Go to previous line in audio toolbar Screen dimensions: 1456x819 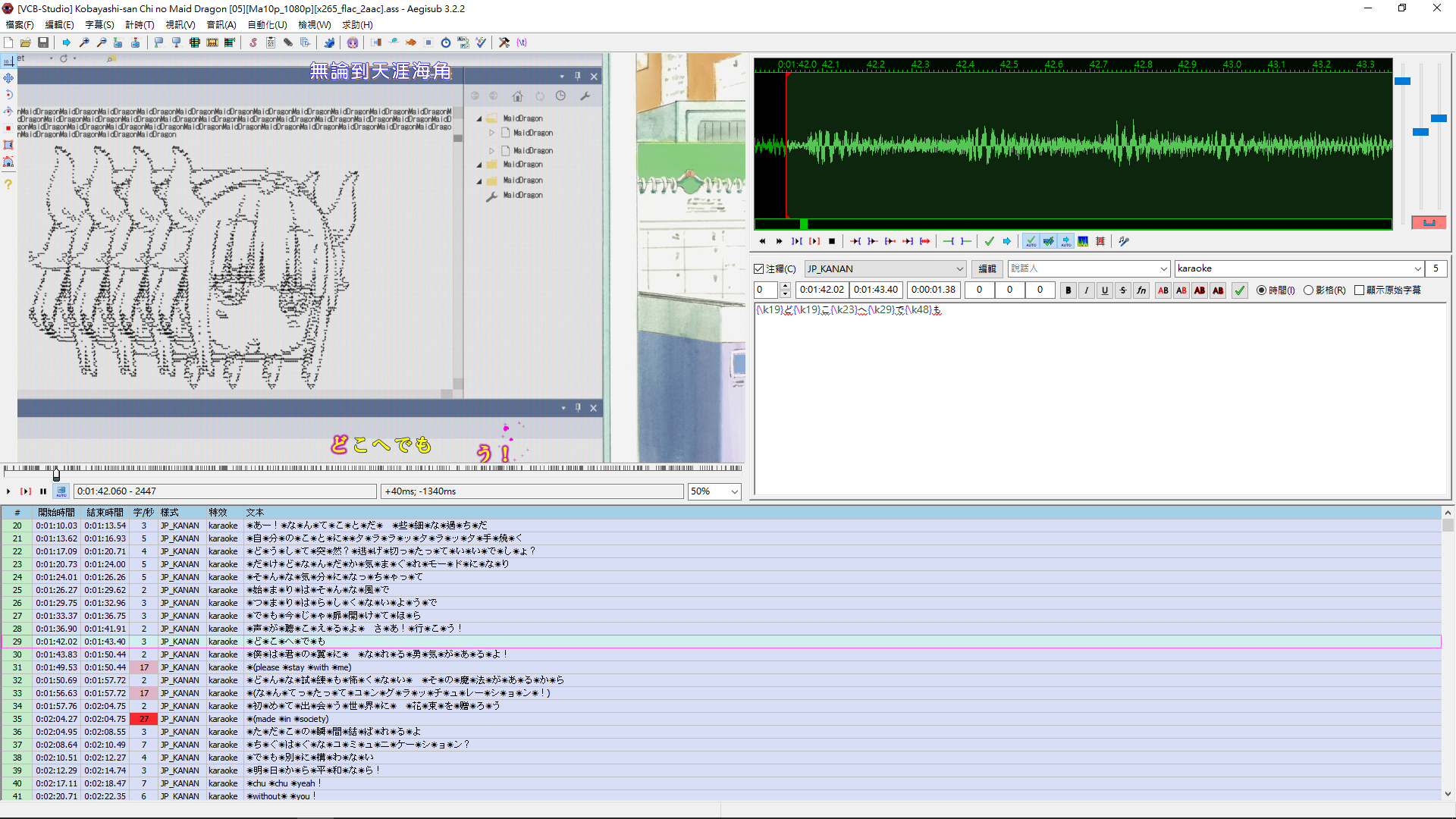click(x=762, y=241)
